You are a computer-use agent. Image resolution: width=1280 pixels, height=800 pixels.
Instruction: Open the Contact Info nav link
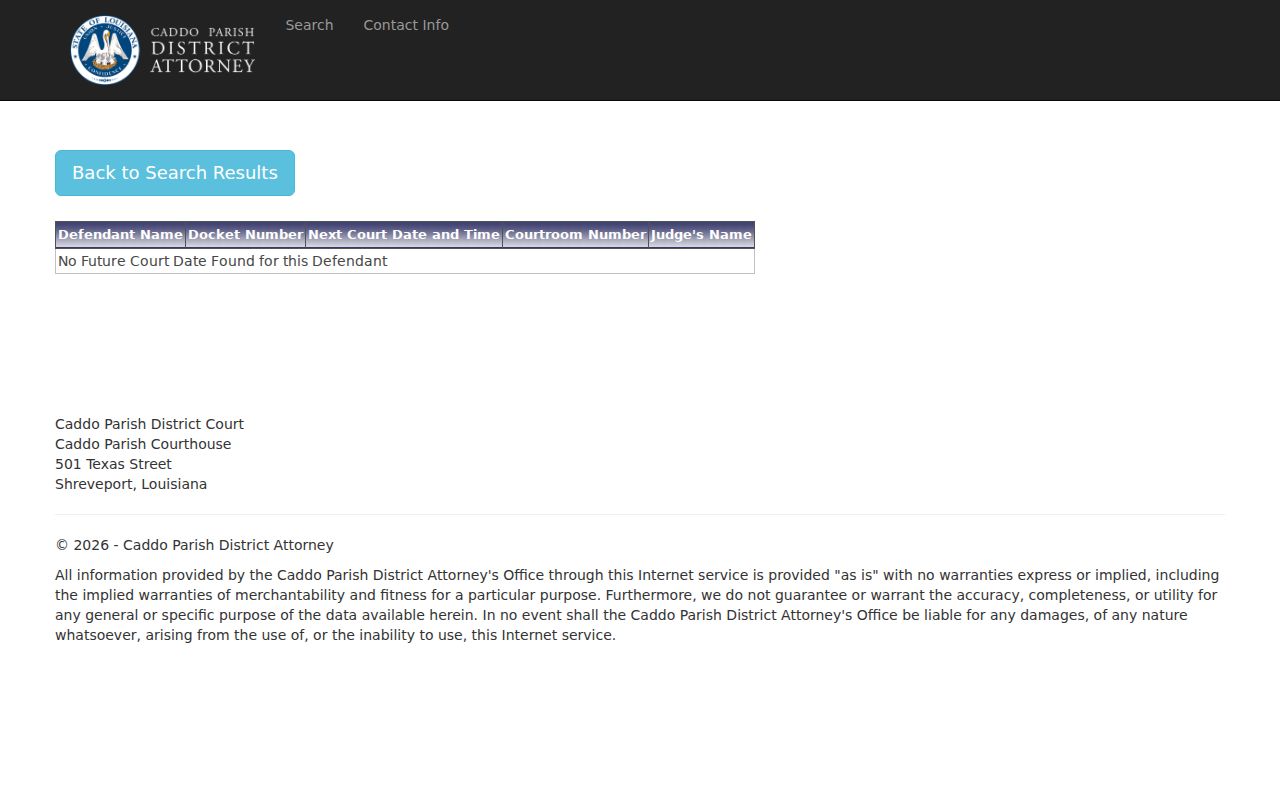[x=406, y=25]
